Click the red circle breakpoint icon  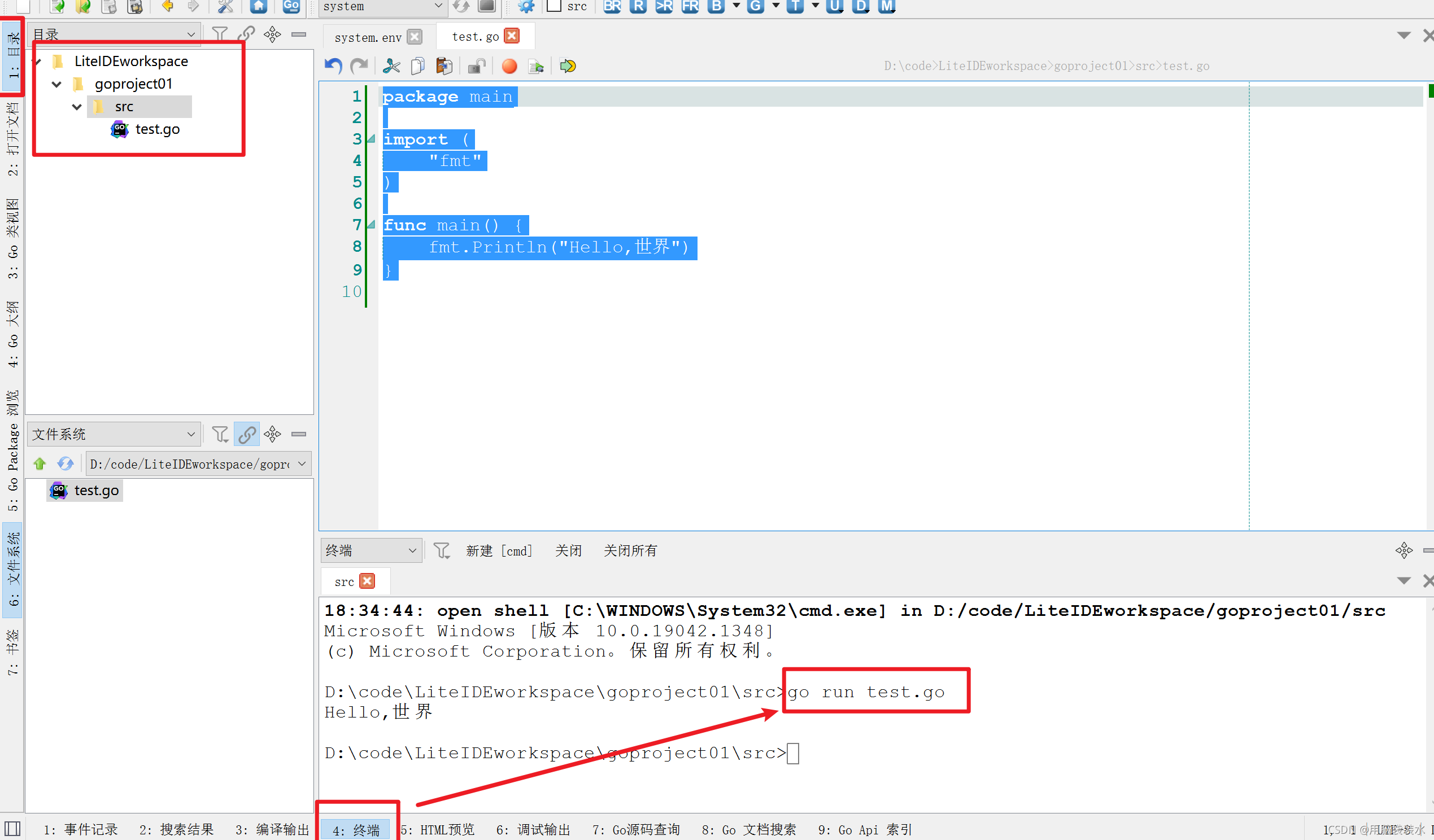tap(509, 66)
